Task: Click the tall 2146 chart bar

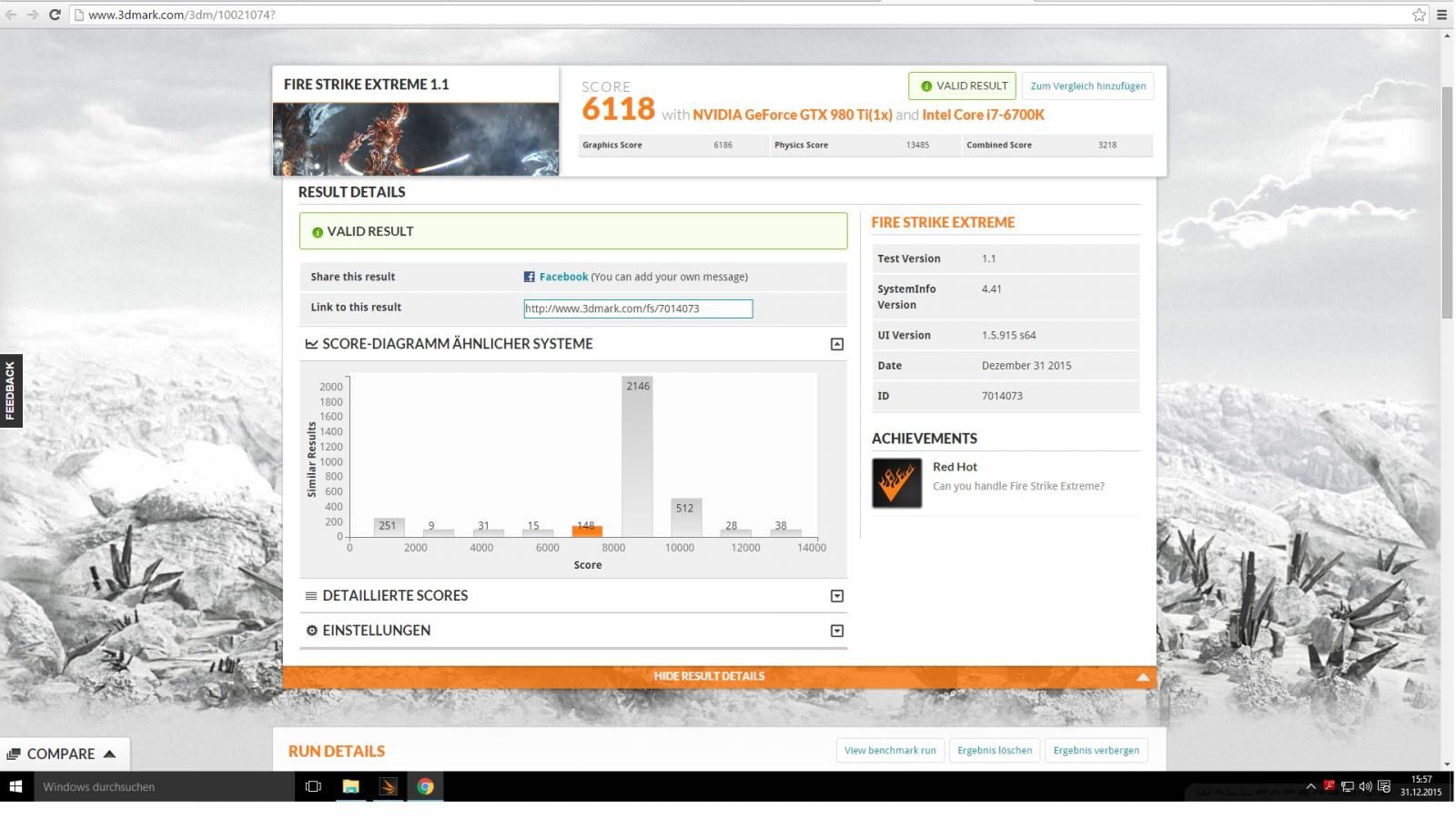Action: 637,457
